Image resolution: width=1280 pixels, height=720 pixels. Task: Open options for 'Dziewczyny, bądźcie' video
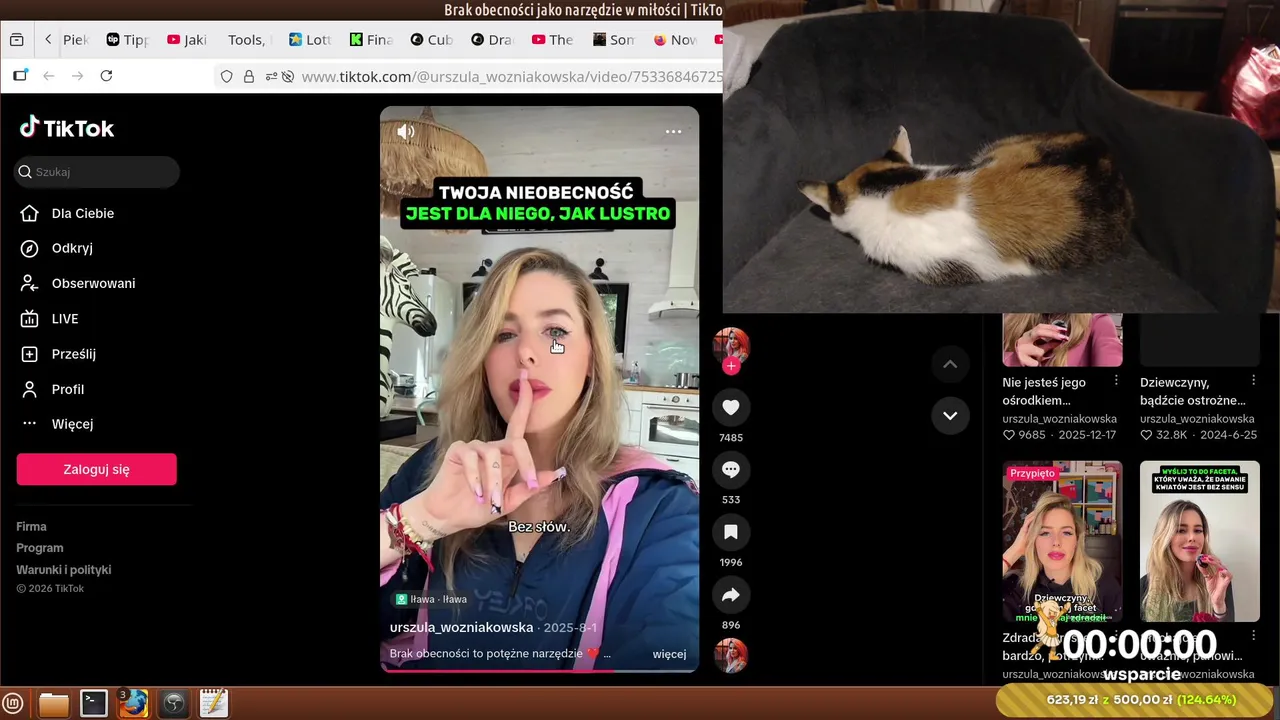point(1253,381)
